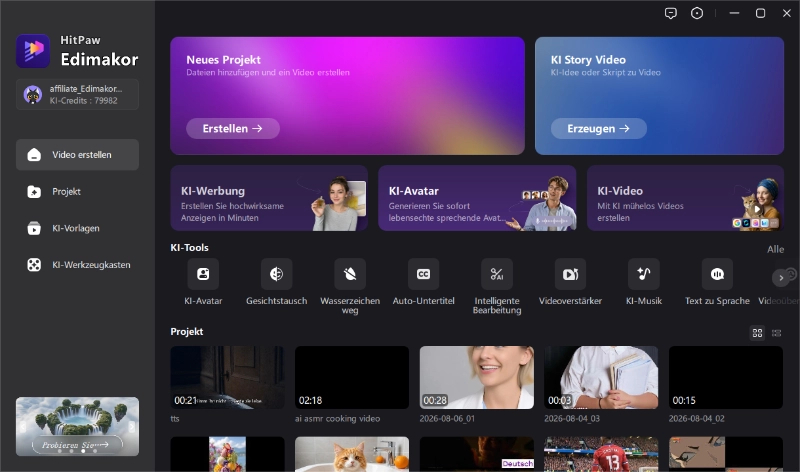
Task: Click the circular menu icon in title bar
Action: 697,13
